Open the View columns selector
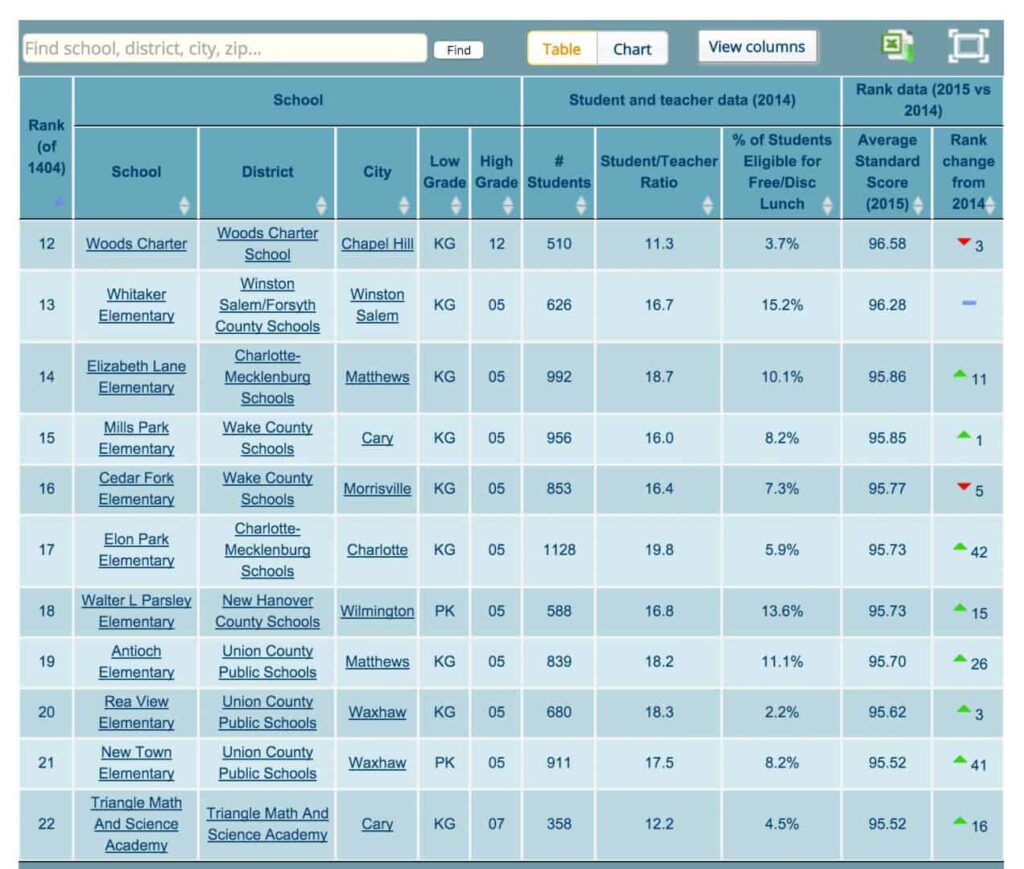1024x869 pixels. (x=757, y=45)
